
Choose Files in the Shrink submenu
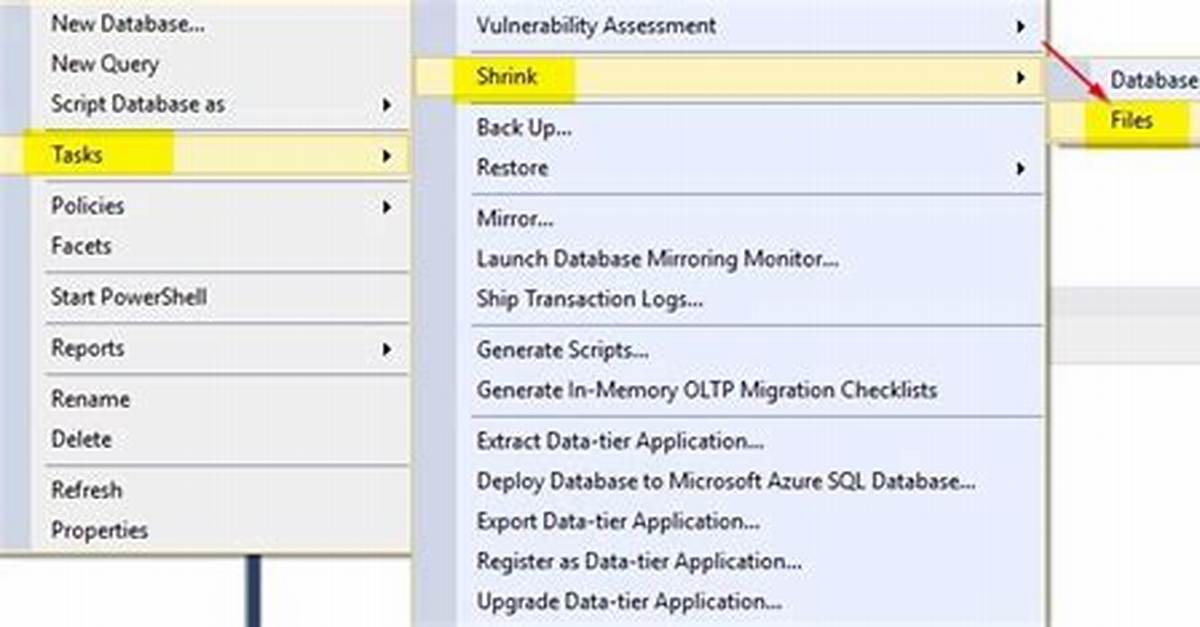click(x=1132, y=120)
